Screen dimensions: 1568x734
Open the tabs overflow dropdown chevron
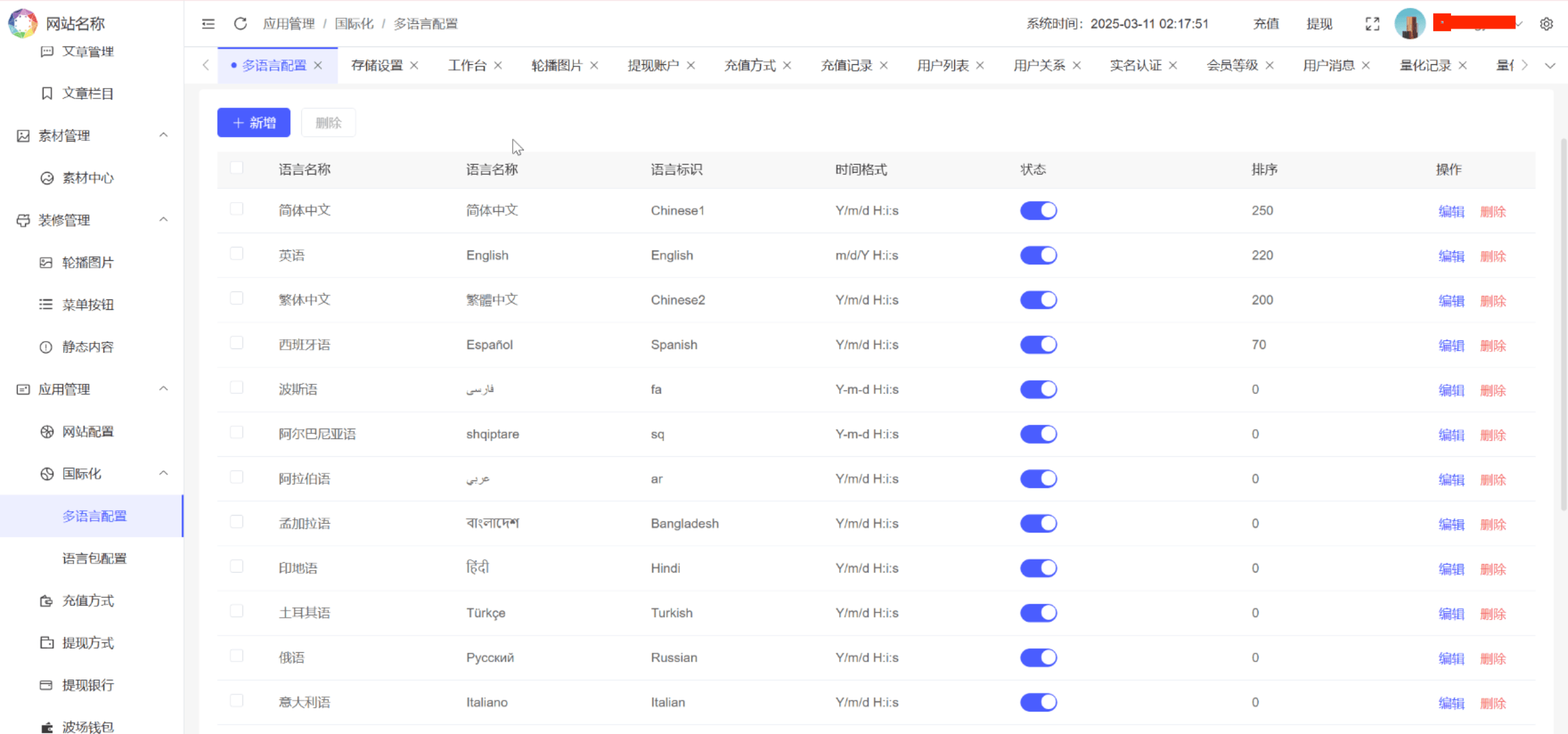tap(1550, 66)
